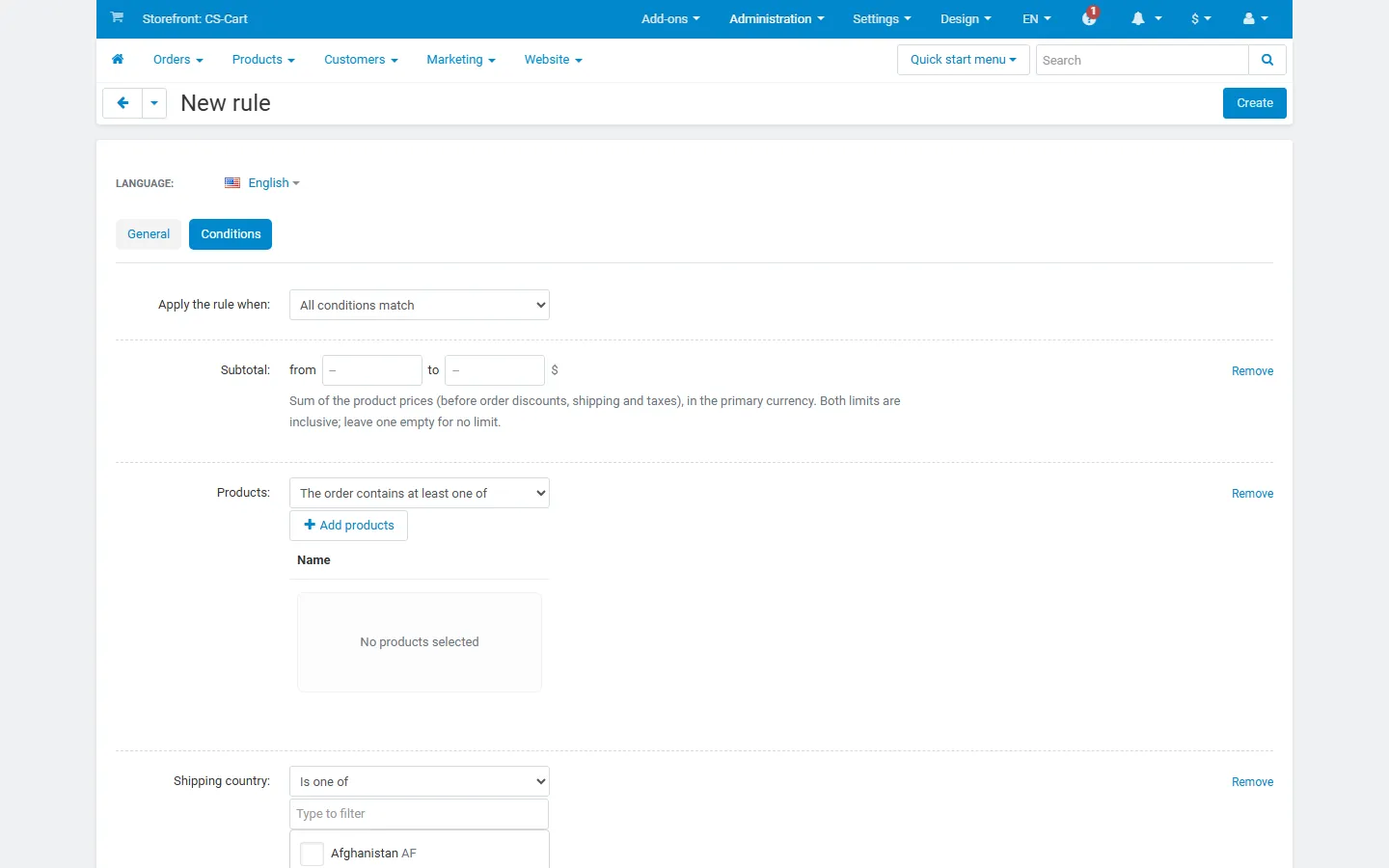Open the caret dropdown beside back arrow
The image size is (1389, 868).
coord(154,103)
